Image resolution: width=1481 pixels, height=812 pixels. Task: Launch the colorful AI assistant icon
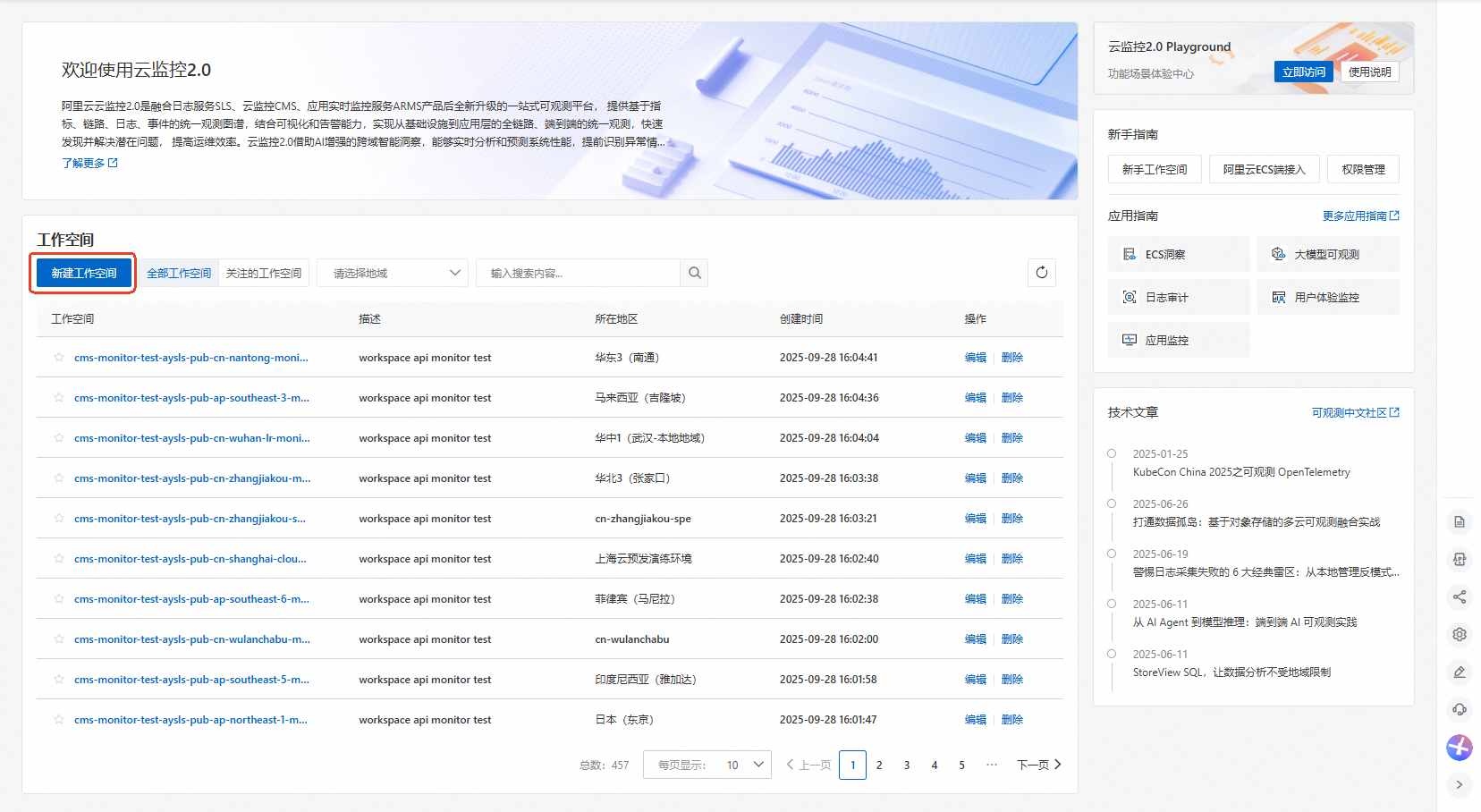pyautogui.click(x=1460, y=747)
